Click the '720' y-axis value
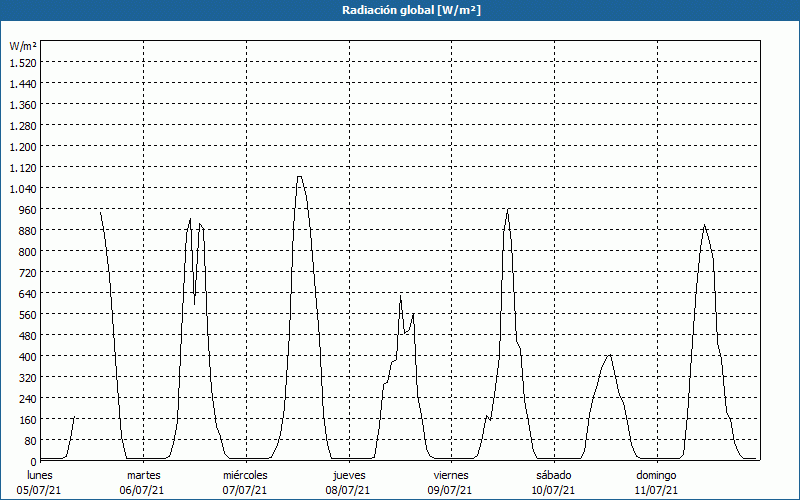The image size is (800, 500). (27, 273)
